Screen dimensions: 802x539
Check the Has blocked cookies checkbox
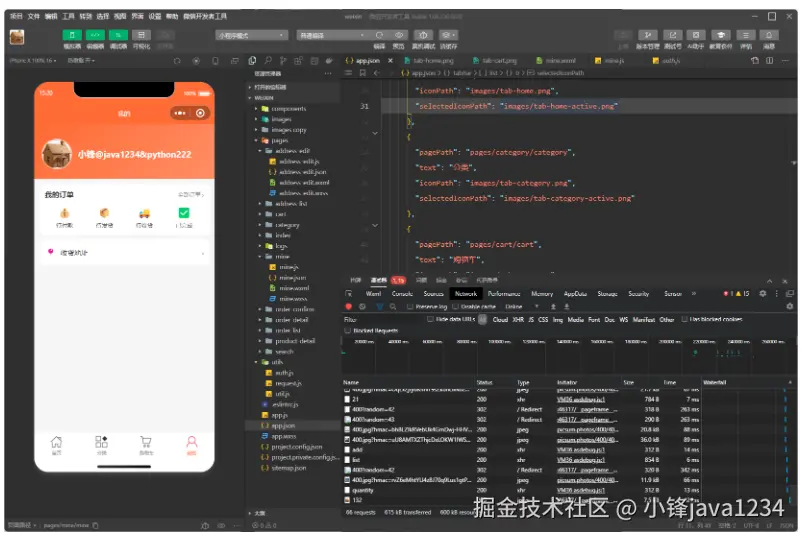[684, 319]
